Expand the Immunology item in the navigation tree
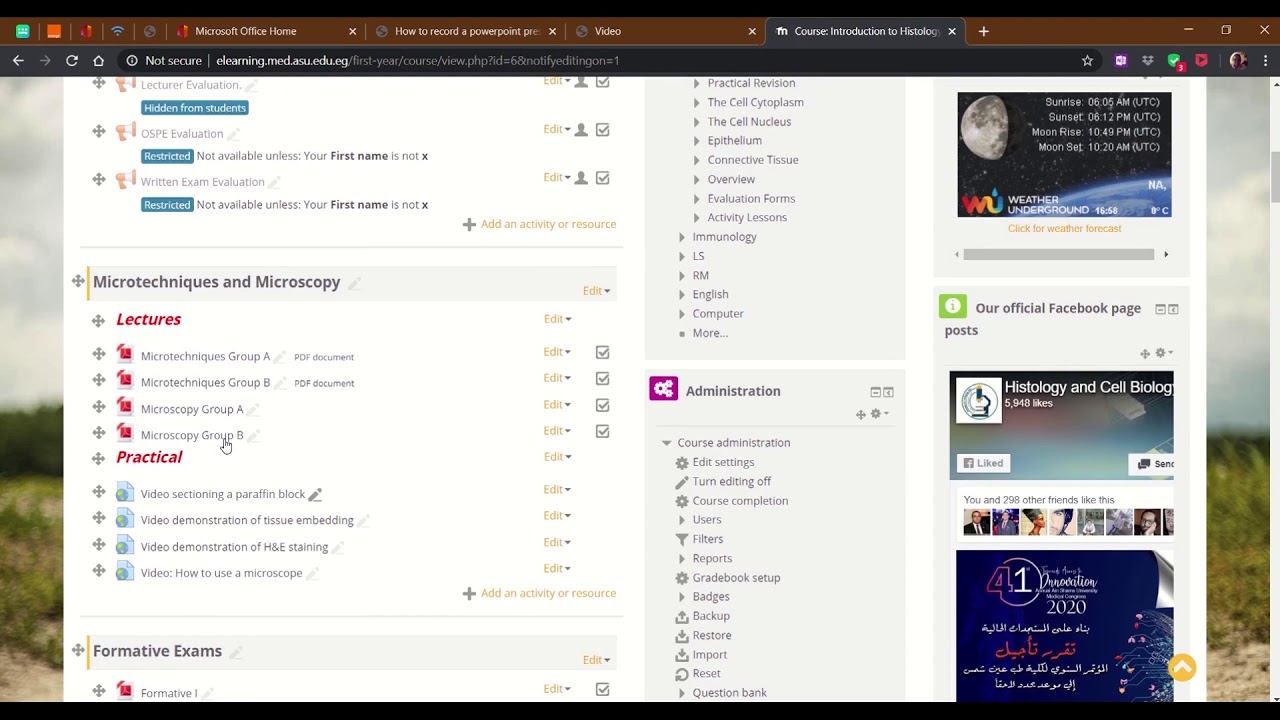This screenshot has width=1280, height=720. point(682,237)
